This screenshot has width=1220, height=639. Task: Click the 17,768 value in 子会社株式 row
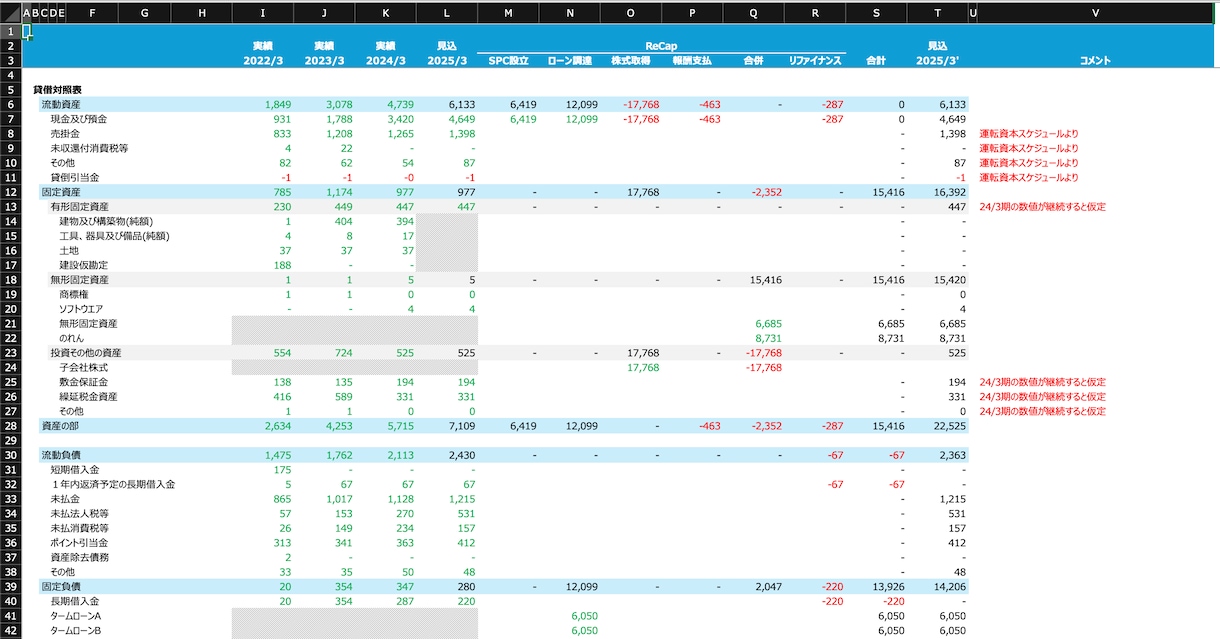point(643,367)
